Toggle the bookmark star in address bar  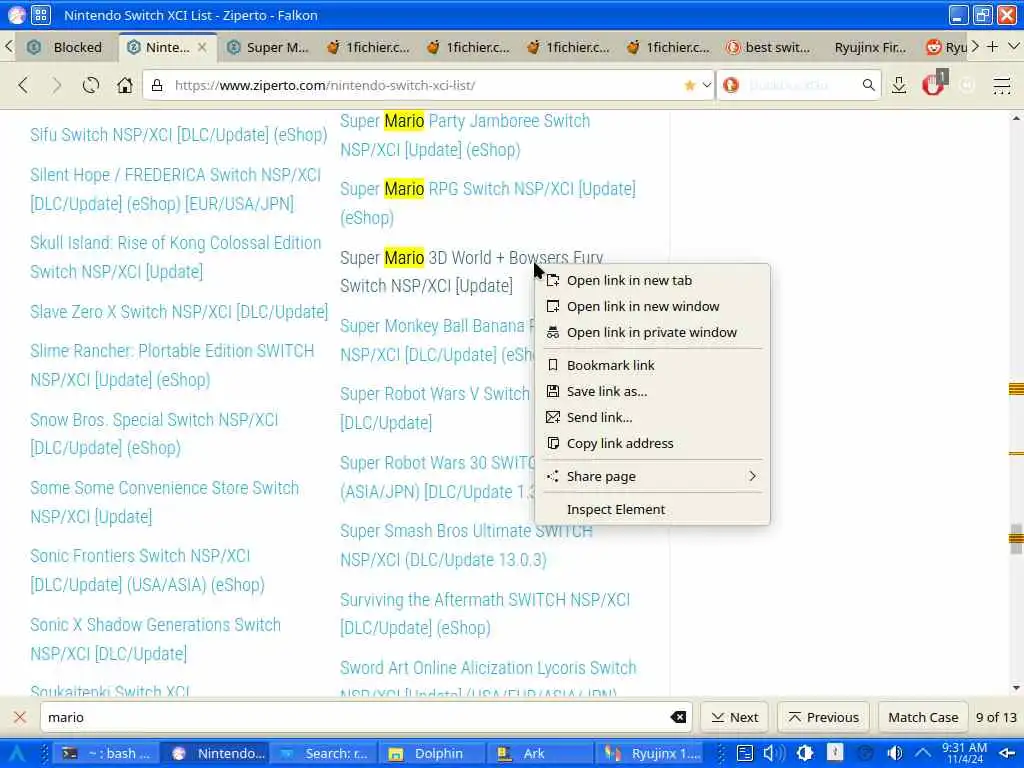pyautogui.click(x=690, y=85)
